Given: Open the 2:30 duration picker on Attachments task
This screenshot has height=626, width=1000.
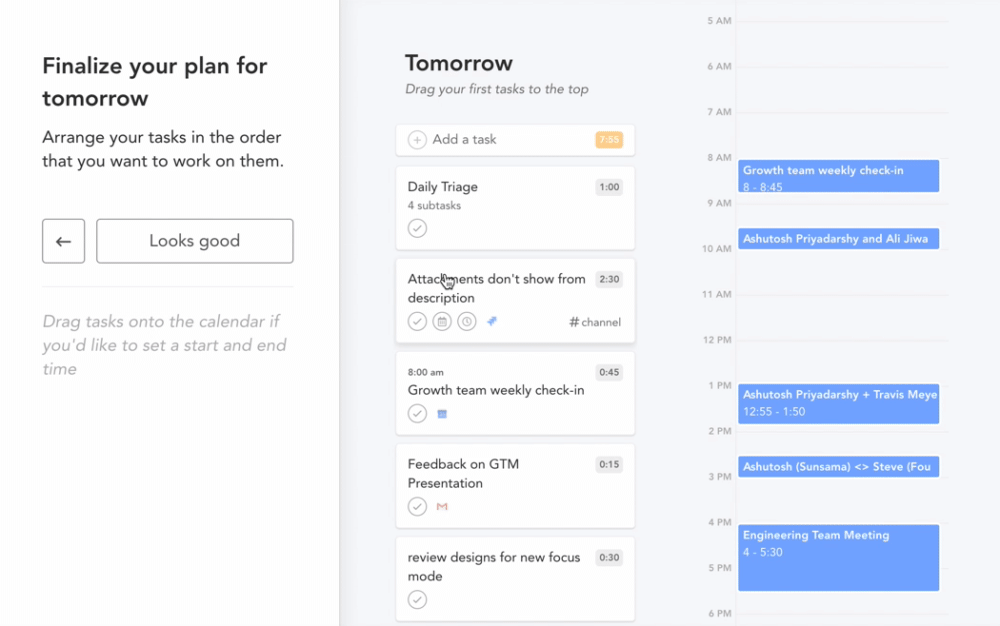Looking at the screenshot, I should click(x=609, y=279).
